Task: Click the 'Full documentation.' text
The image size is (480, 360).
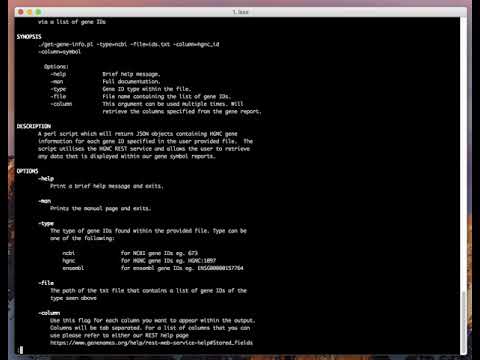Action: (x=131, y=81)
